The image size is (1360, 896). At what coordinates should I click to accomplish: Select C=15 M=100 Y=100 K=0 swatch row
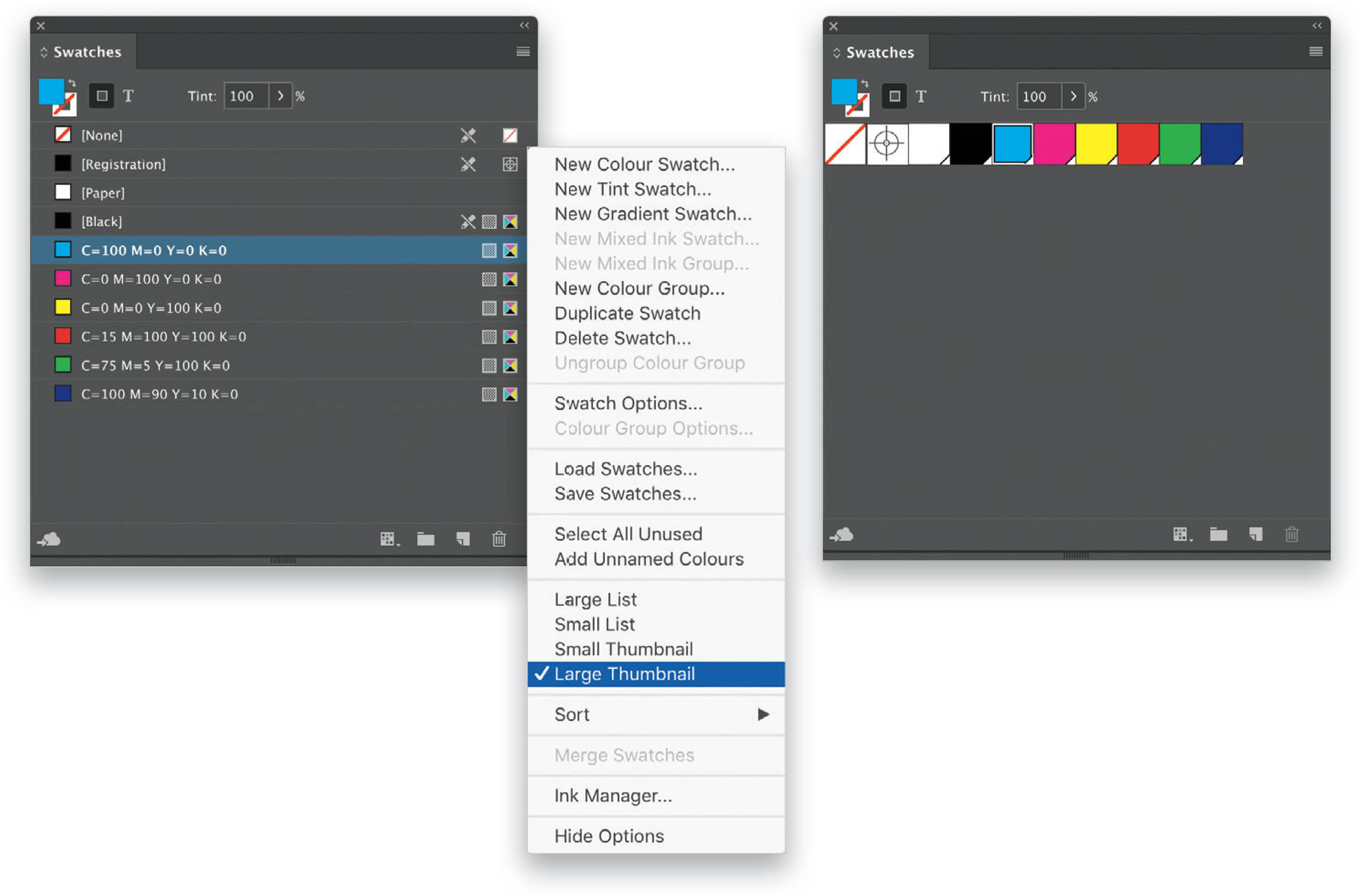pos(279,336)
